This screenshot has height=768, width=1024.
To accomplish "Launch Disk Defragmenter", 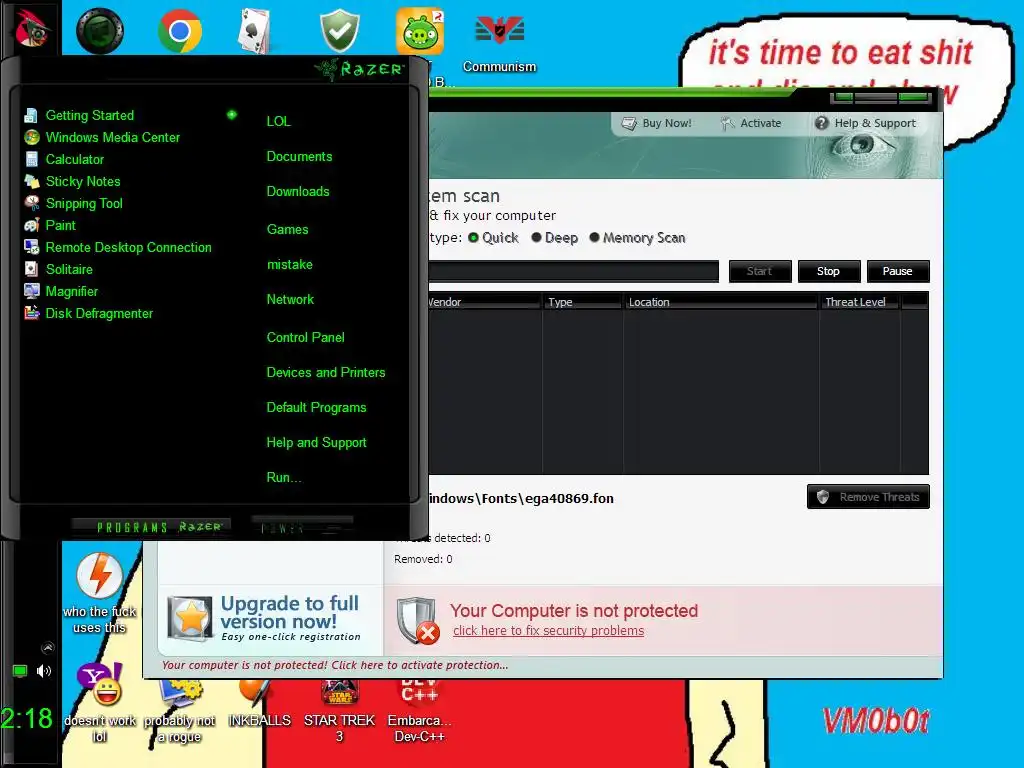I will point(99,313).
